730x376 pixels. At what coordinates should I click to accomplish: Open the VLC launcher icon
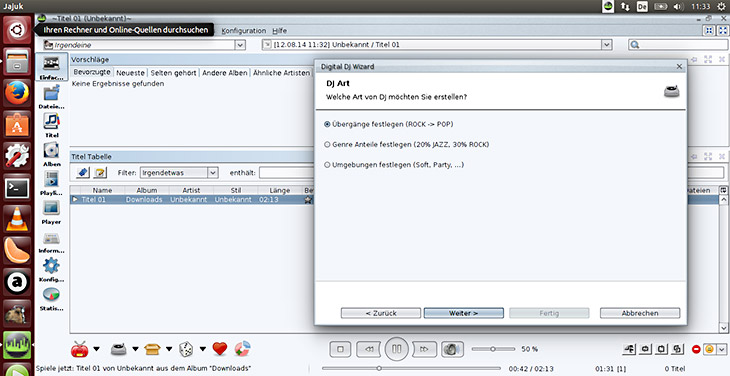(17, 219)
